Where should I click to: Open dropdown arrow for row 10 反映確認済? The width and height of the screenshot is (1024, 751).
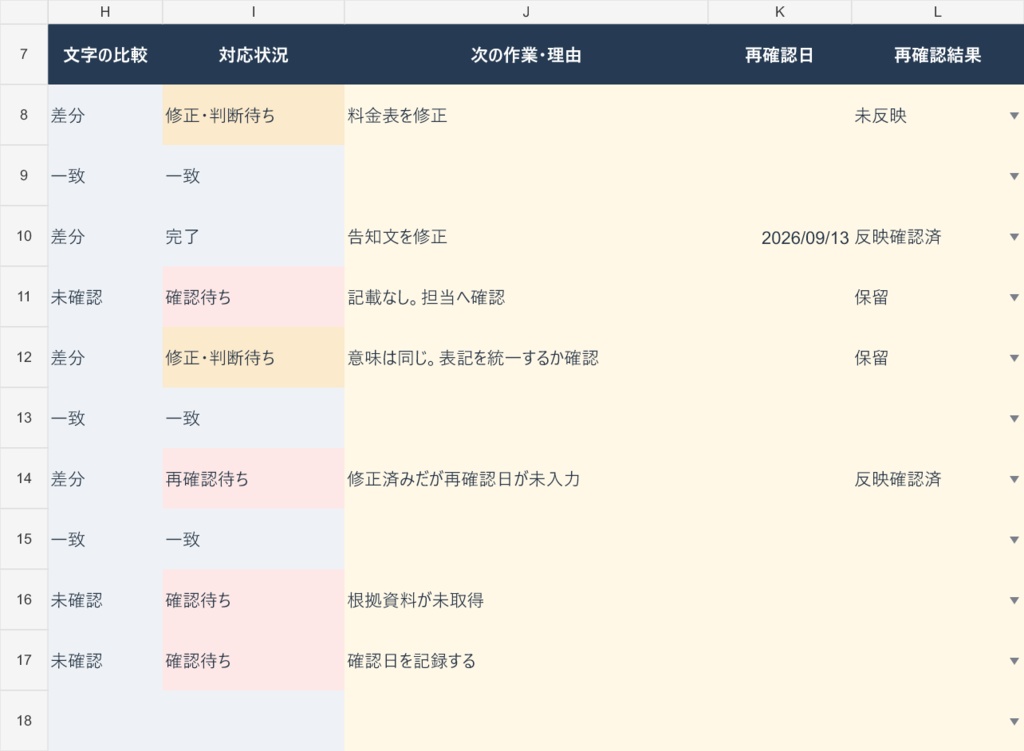1014,237
